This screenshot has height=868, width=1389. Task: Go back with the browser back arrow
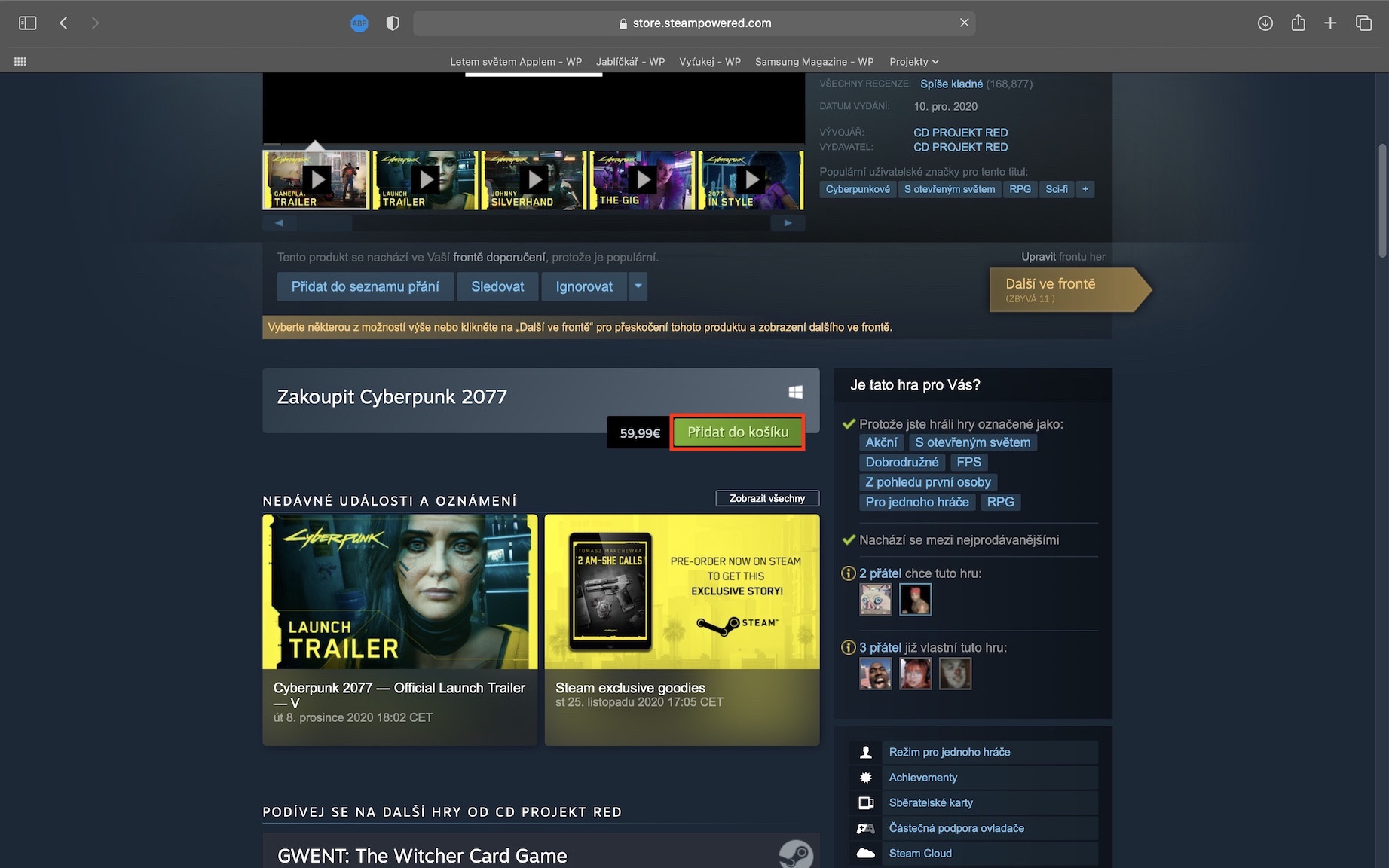point(64,23)
